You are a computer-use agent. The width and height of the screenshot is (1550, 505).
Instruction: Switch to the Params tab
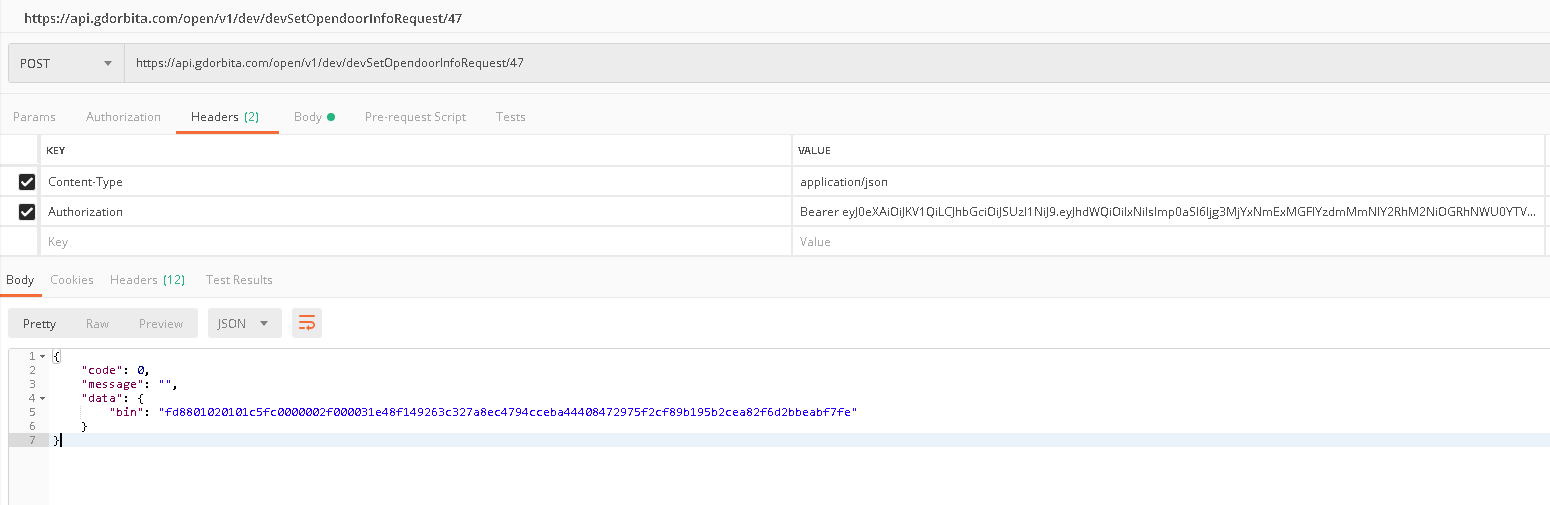coord(34,117)
